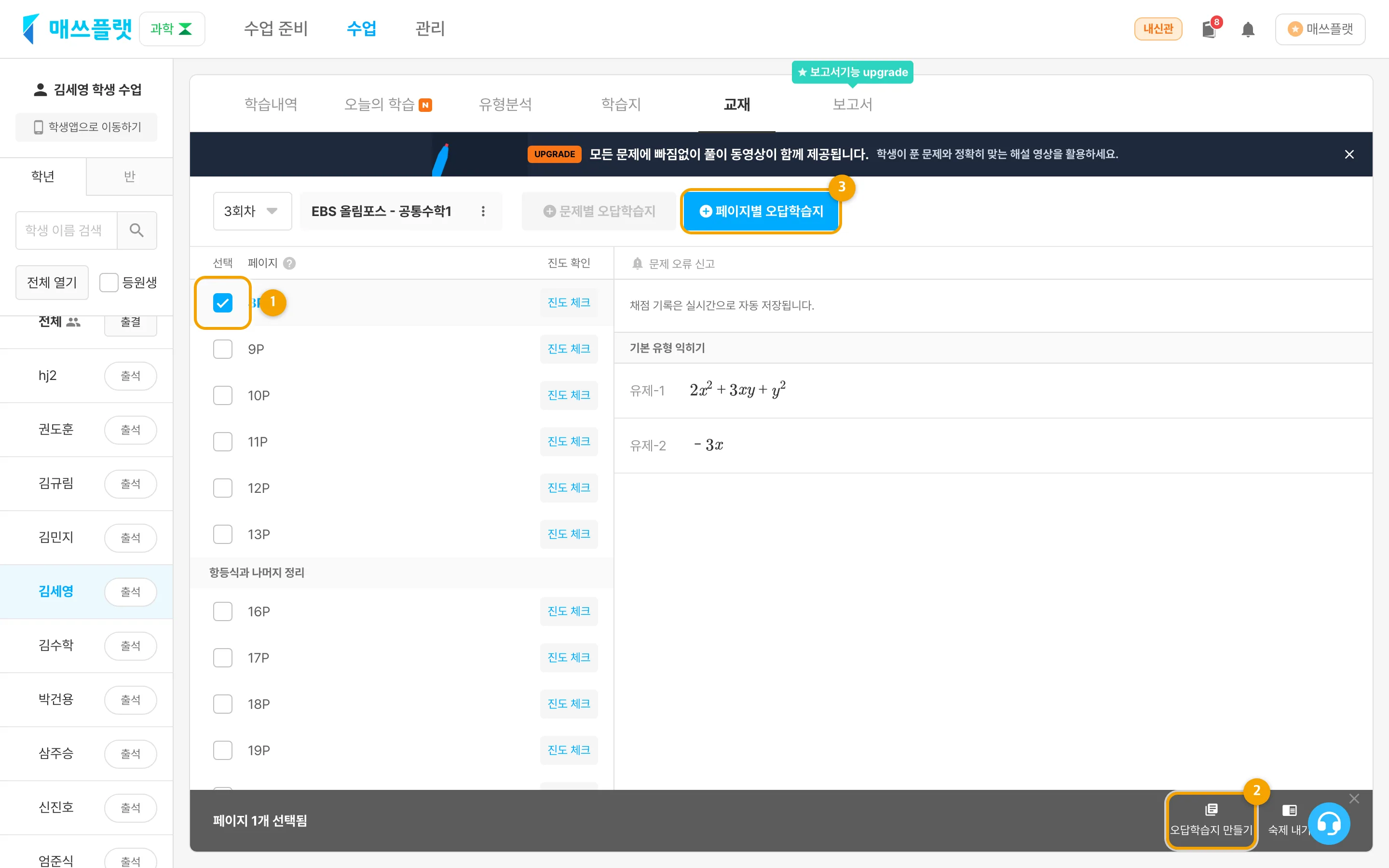Click the 전체 열기 button
Image resolution: width=1389 pixels, height=868 pixels.
click(52, 283)
